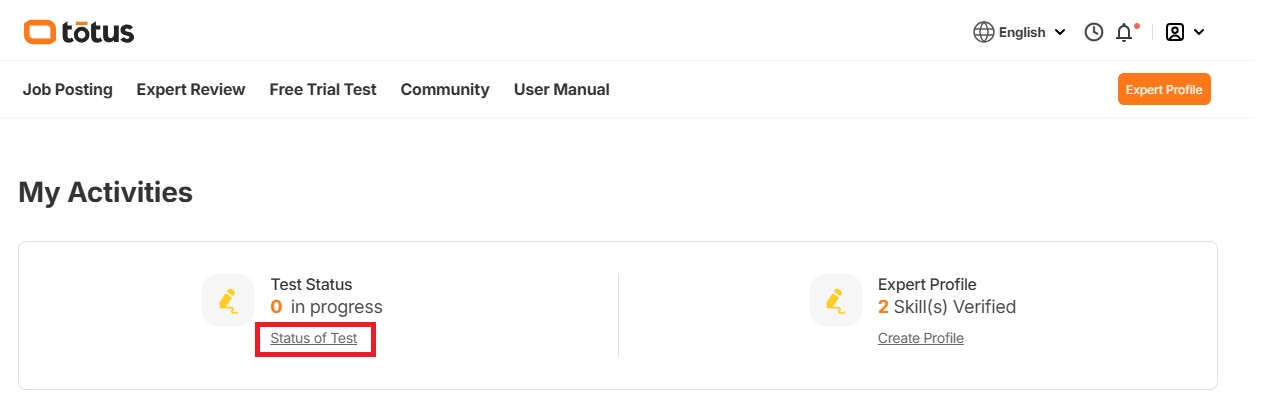Screen dimensions: 1272x407
Task: Follow the Status of Test link
Action: [x=314, y=338]
